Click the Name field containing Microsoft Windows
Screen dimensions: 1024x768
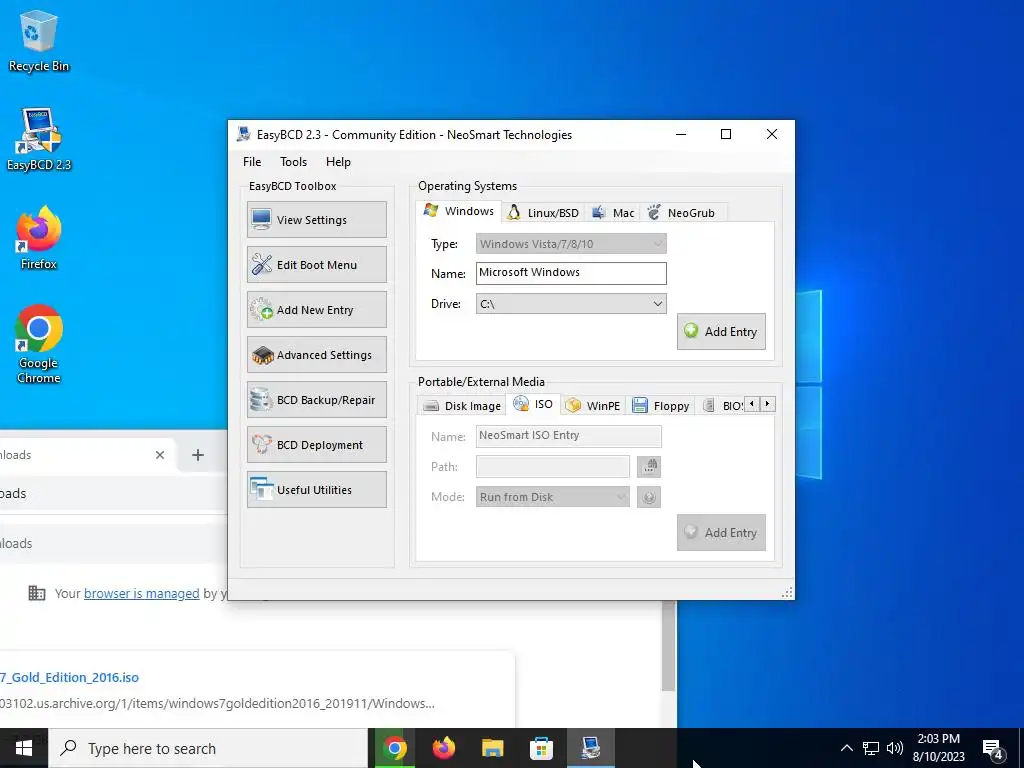pyautogui.click(x=571, y=273)
